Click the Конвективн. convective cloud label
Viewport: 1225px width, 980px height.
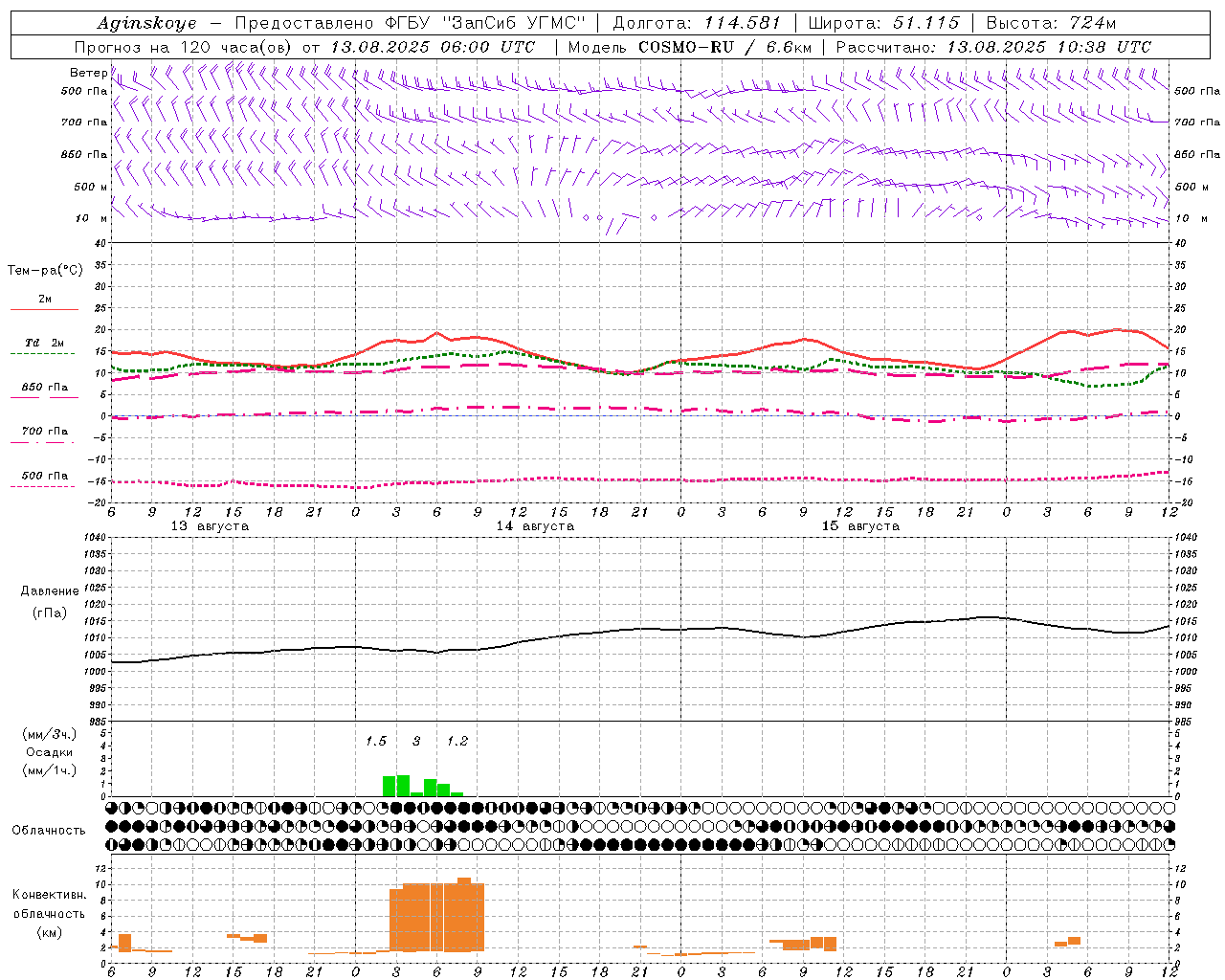(50, 895)
